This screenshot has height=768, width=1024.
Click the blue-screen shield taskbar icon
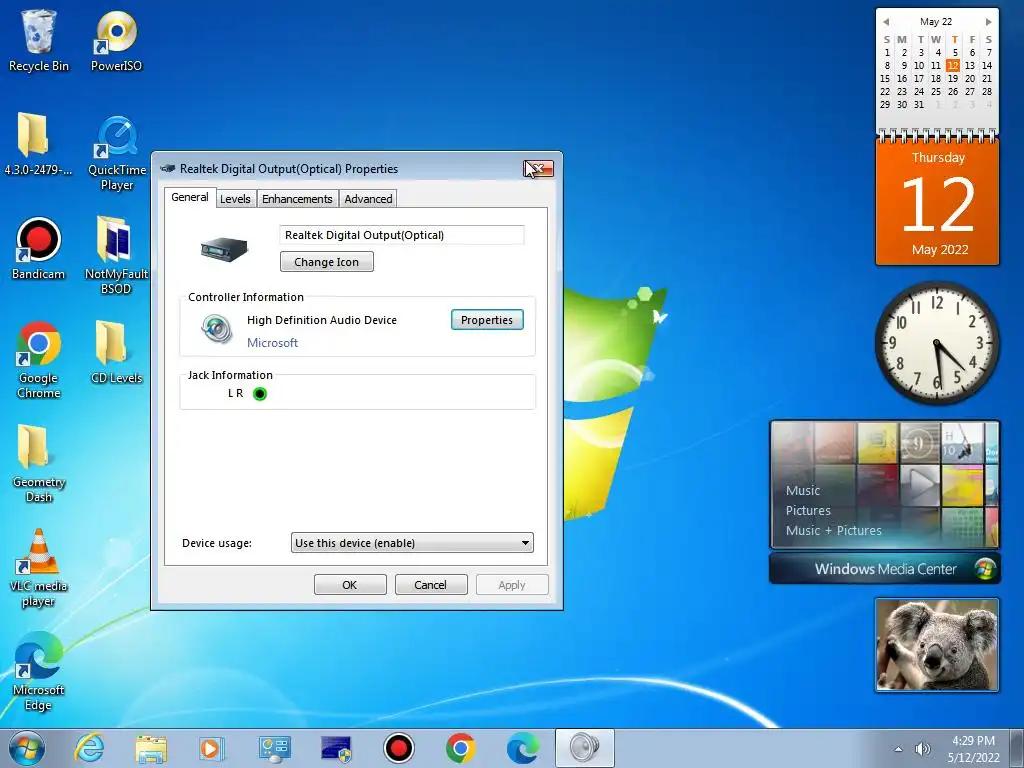(x=336, y=748)
